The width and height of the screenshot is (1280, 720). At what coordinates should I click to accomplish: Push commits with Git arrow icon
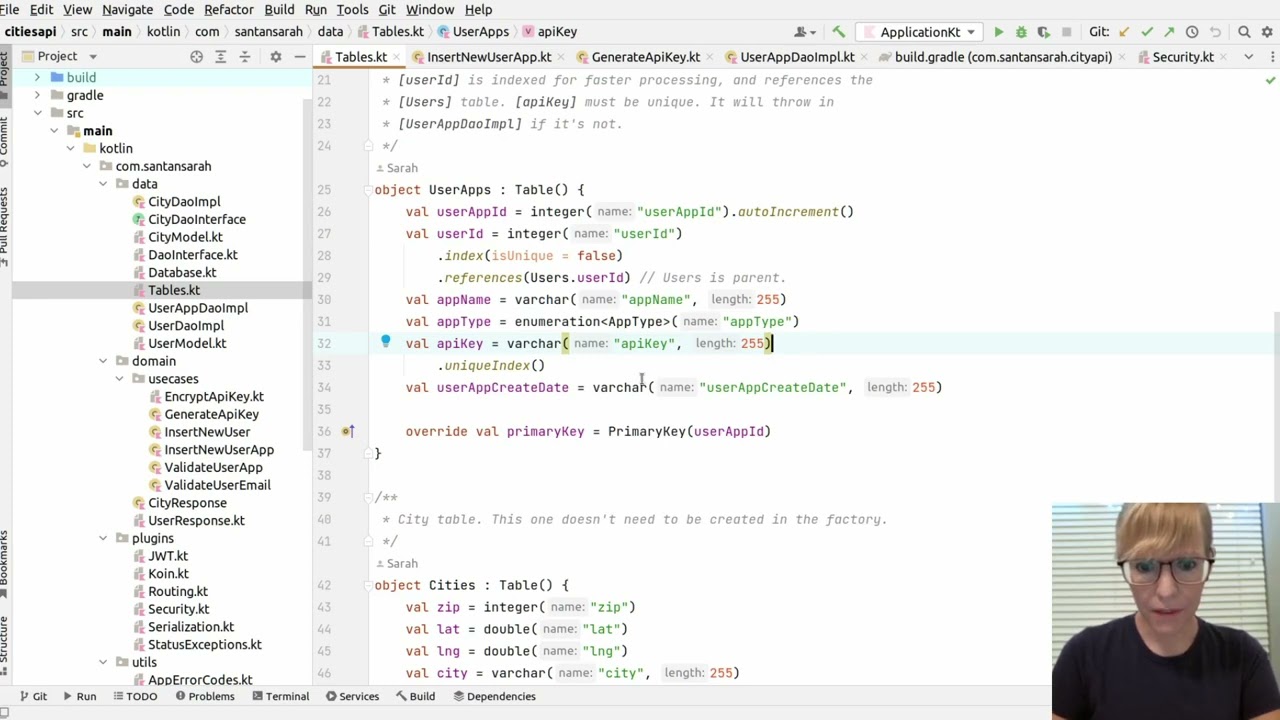[x=1169, y=32]
